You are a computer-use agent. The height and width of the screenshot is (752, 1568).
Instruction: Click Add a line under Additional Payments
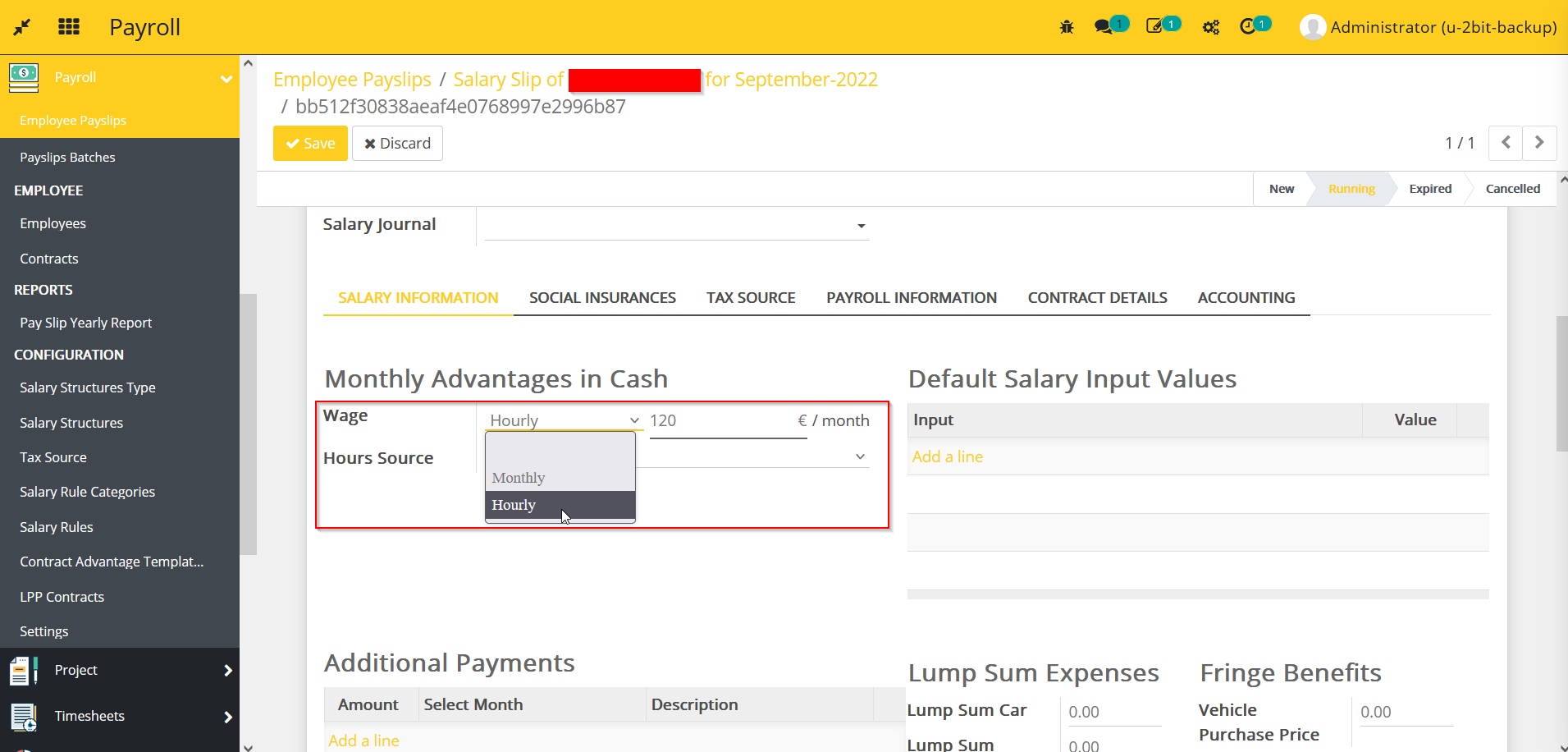pos(363,740)
